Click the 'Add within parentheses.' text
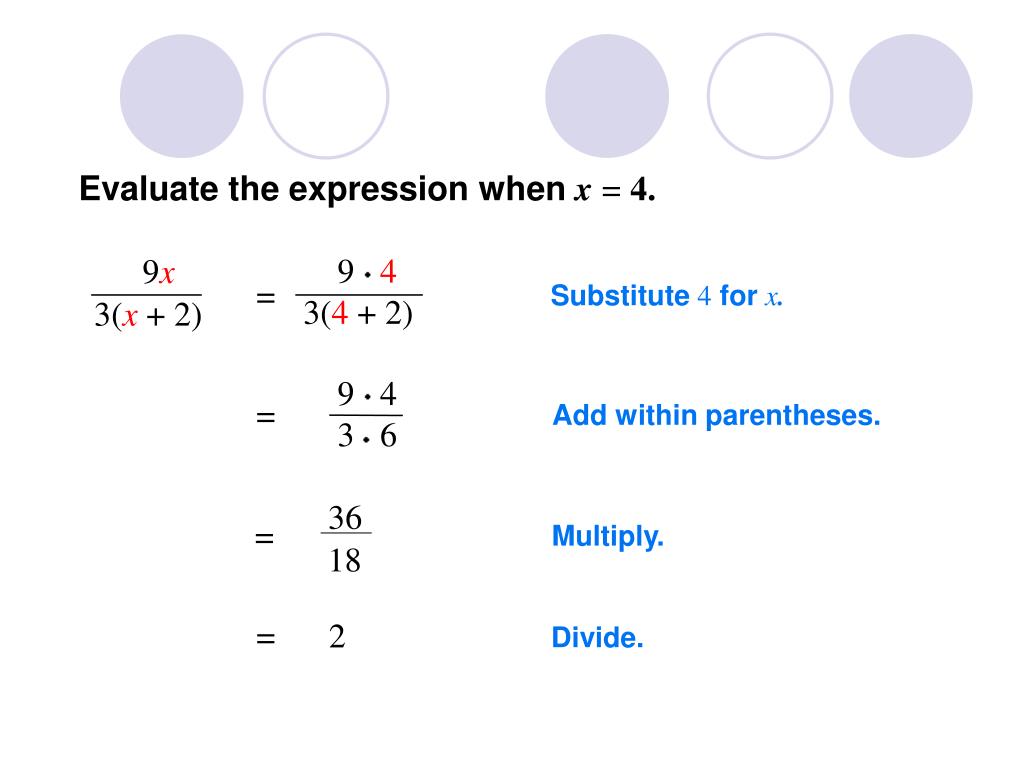Viewport: 1024px width, 768px height. [716, 416]
